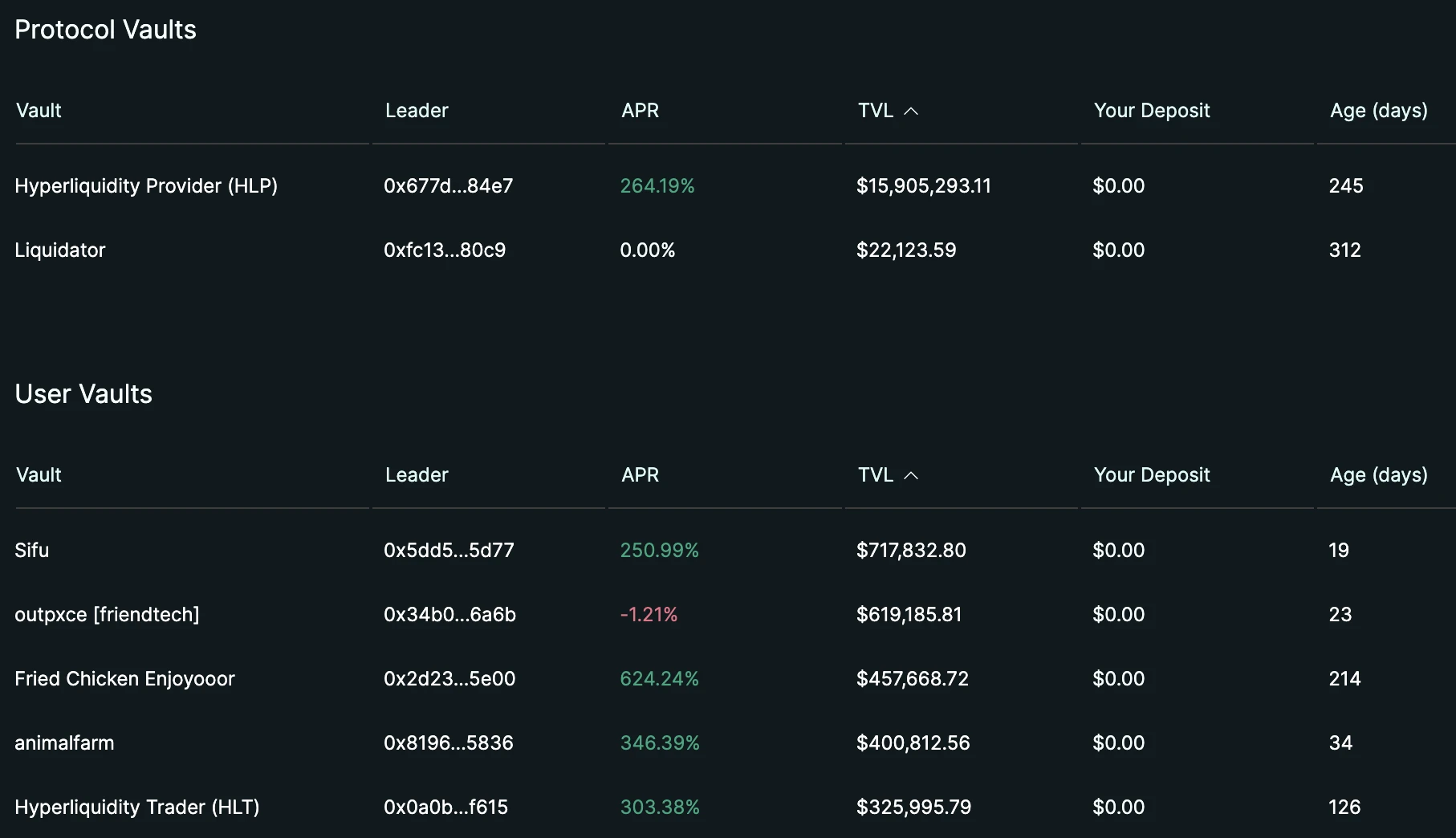View the Fried Chicken Enjoyooor vault
The width and height of the screenshot is (1456, 838).
click(124, 678)
